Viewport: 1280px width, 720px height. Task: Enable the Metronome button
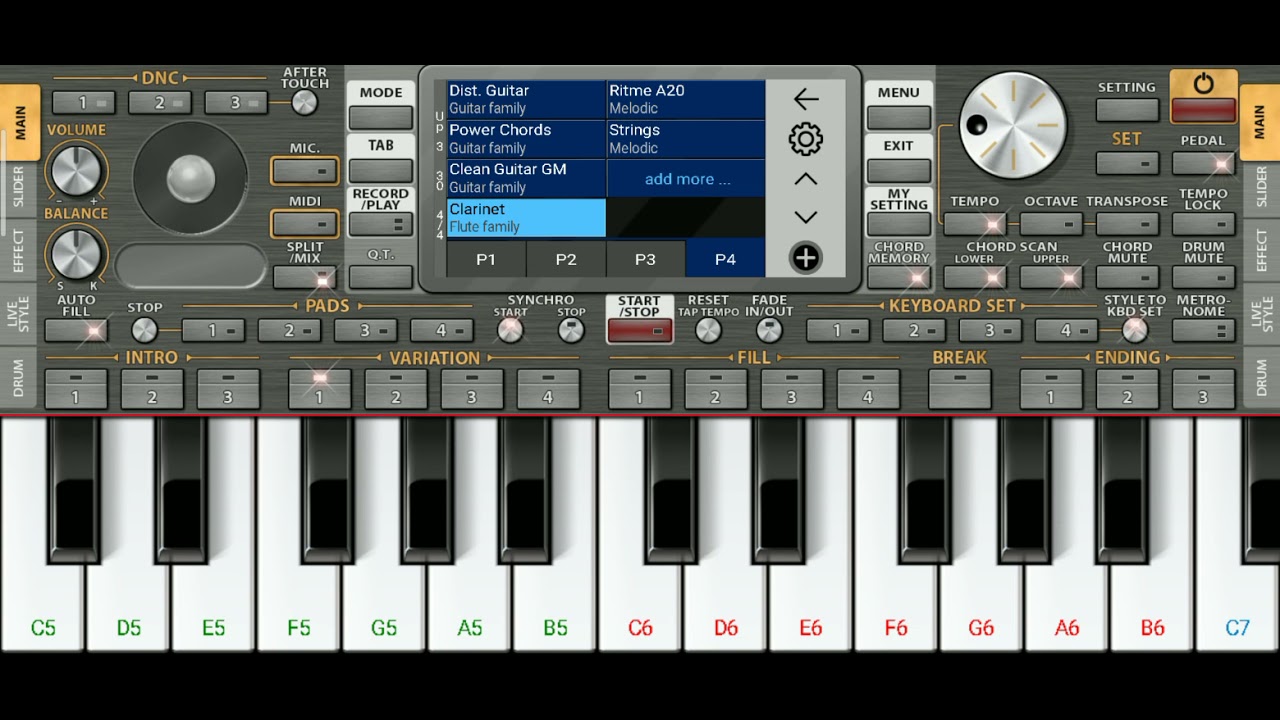[1203, 330]
